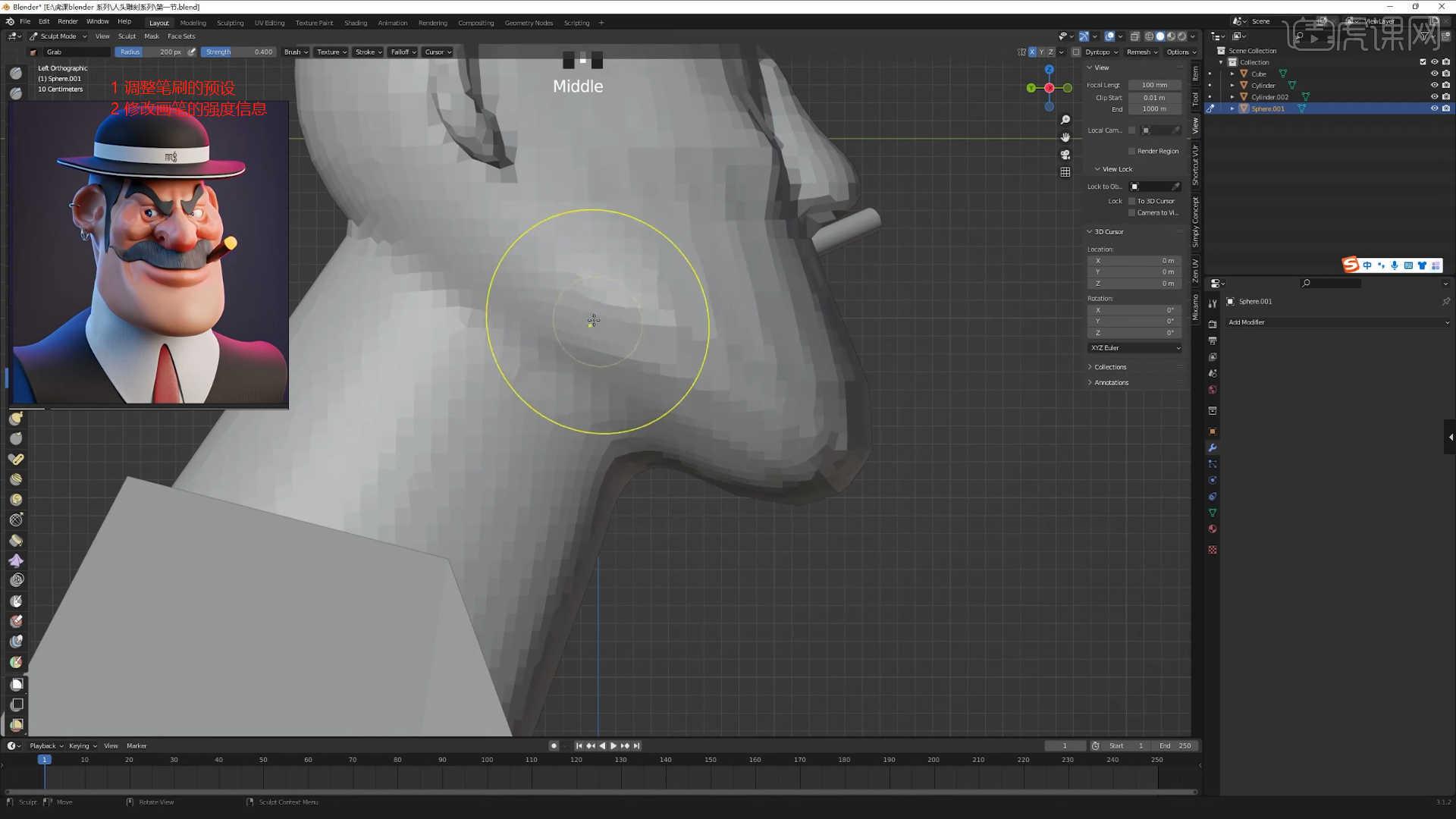This screenshot has height=819, width=1456.
Task: Open the Modifier Properties tab (wrench icon)
Action: (1213, 447)
